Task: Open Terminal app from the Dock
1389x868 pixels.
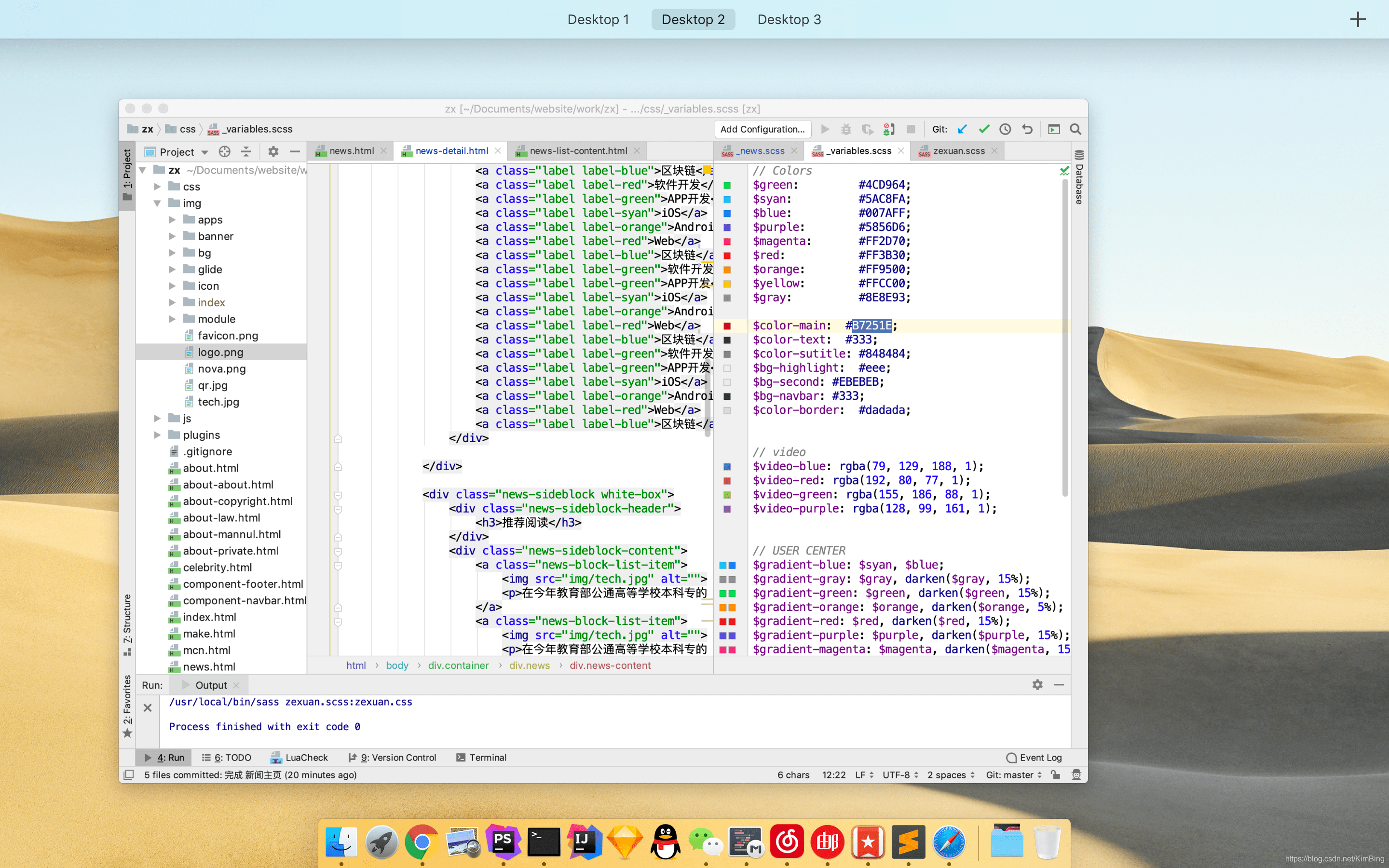Action: pyautogui.click(x=544, y=841)
